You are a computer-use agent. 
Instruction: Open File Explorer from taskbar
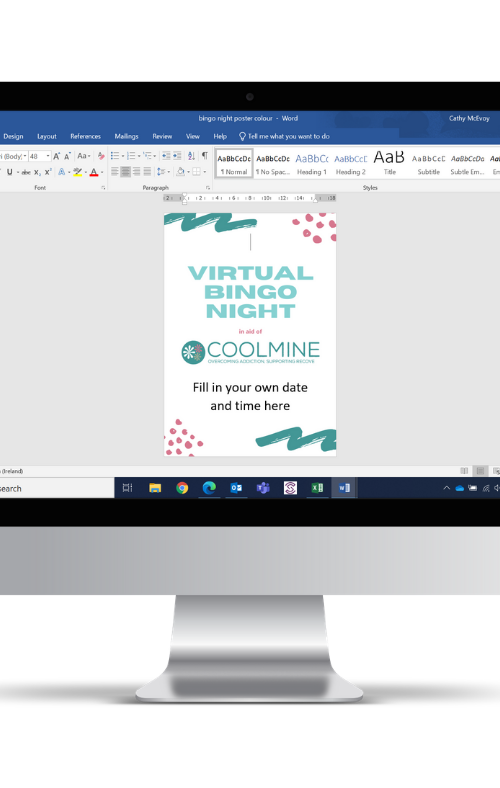(x=155, y=487)
